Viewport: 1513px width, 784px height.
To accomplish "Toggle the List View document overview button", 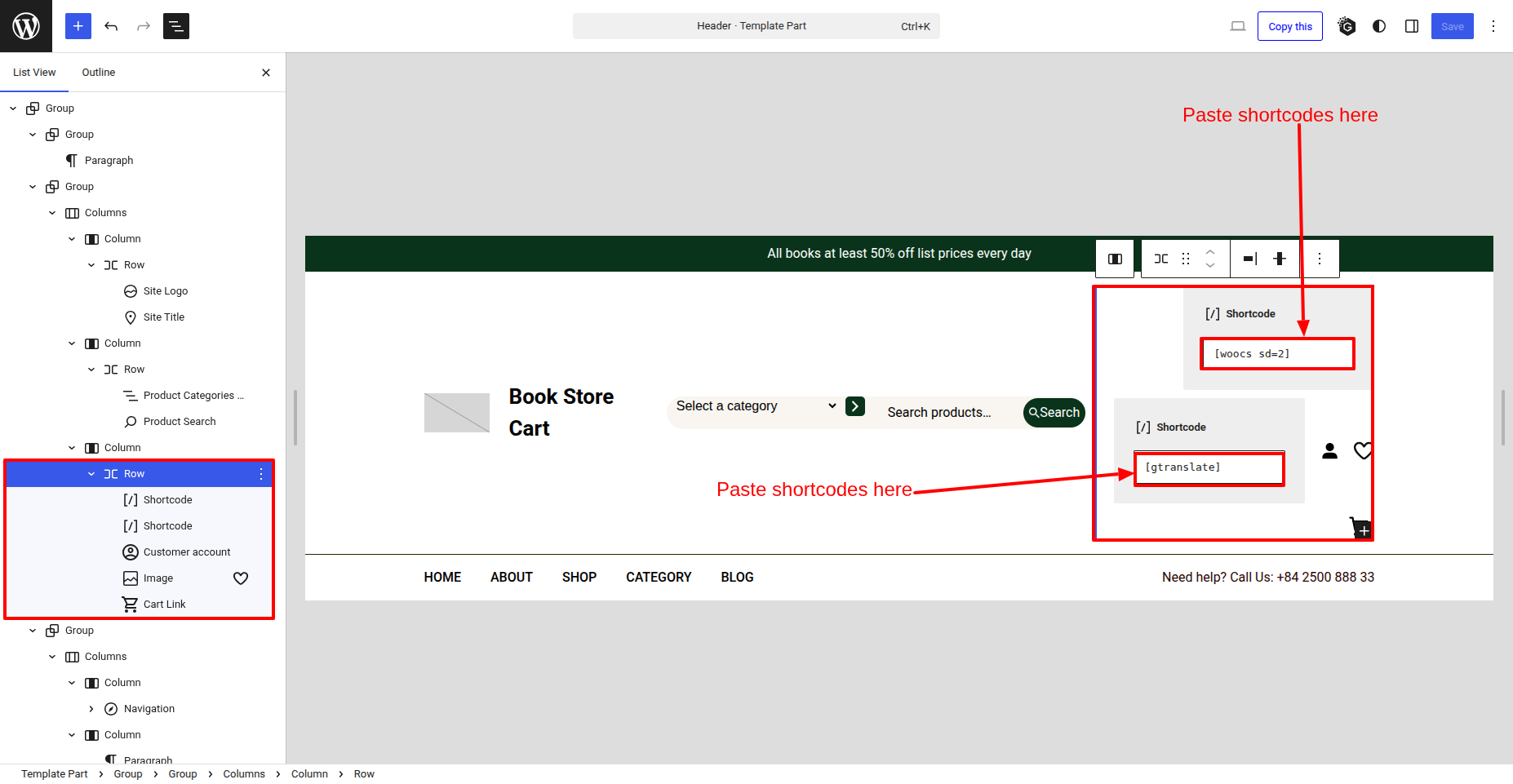I will pos(176,26).
